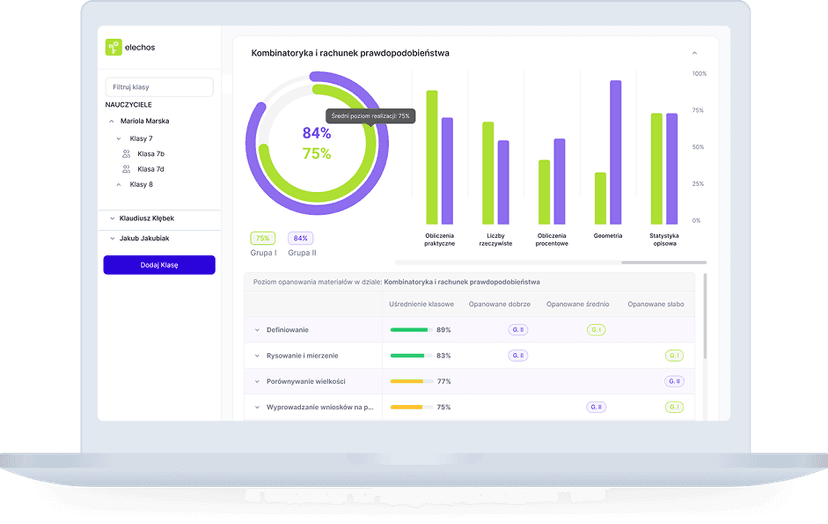The height and width of the screenshot is (524, 828).
Task: Click G.II badge in Porównywanie wielkości row
Action: pos(674,381)
